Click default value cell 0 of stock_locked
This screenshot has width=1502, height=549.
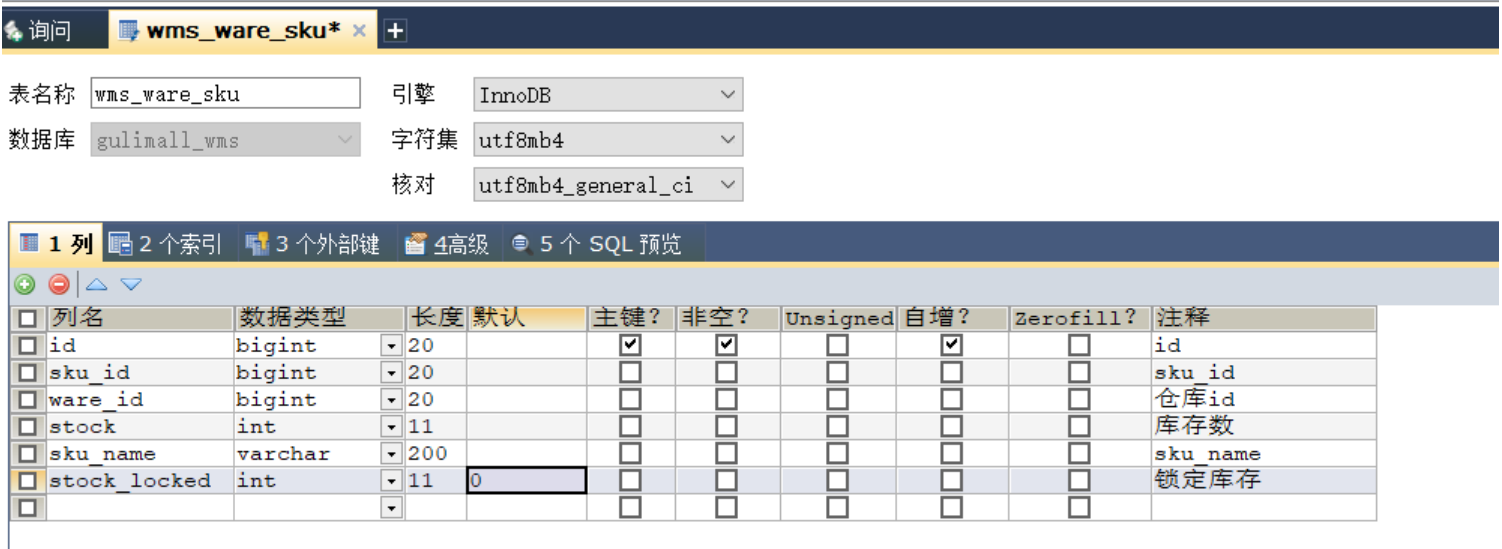click(x=526, y=481)
